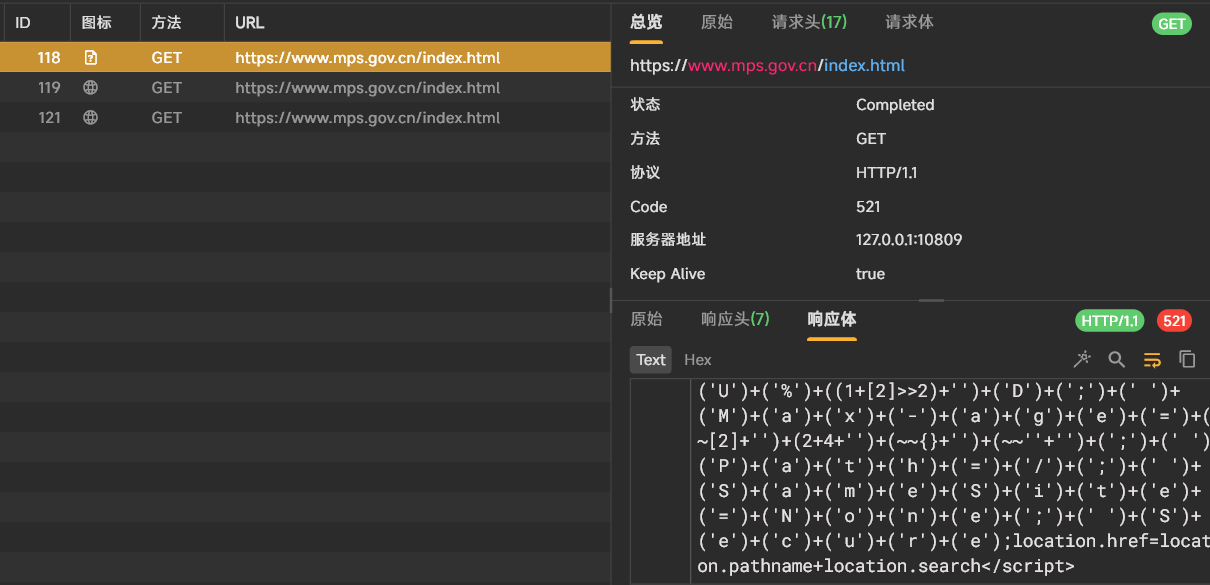Image resolution: width=1210 pixels, height=585 pixels.
Task: Click the vertical panel splitter handle
Action: (611, 300)
